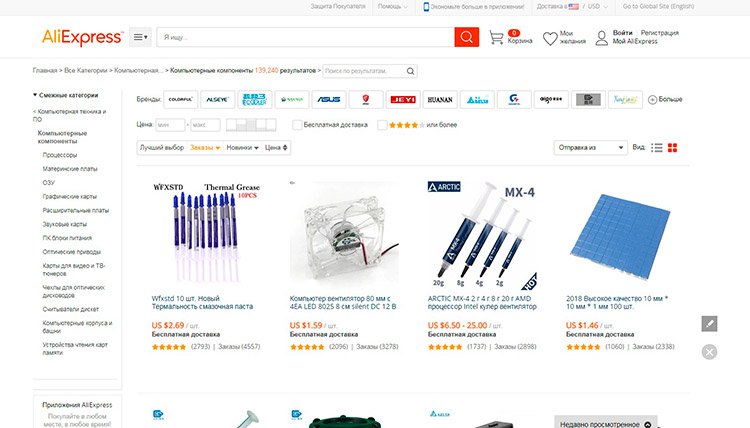
Task: Click the orange search magnifier button
Action: pos(466,37)
